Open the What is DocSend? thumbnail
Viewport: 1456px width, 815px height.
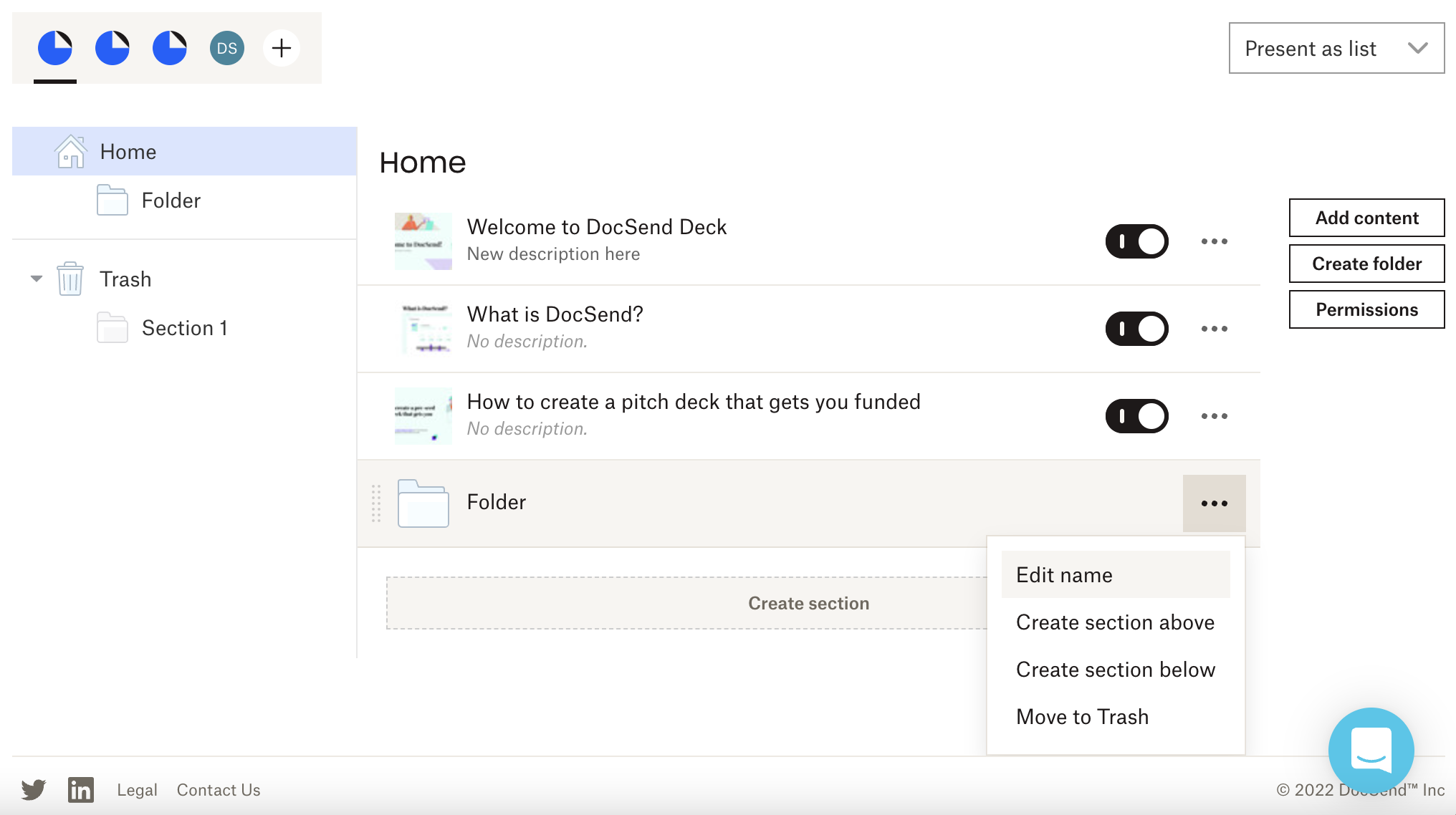click(x=423, y=329)
